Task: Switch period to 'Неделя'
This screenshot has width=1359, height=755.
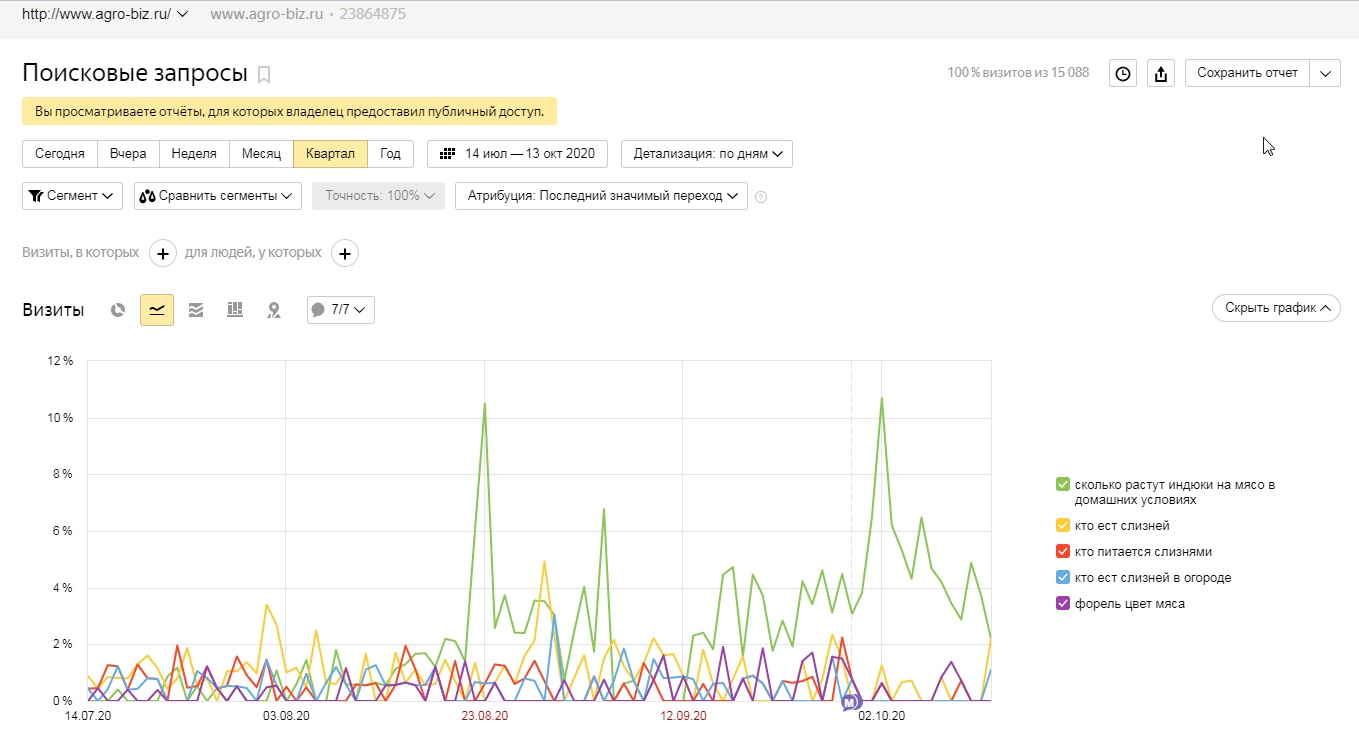Action: [194, 154]
